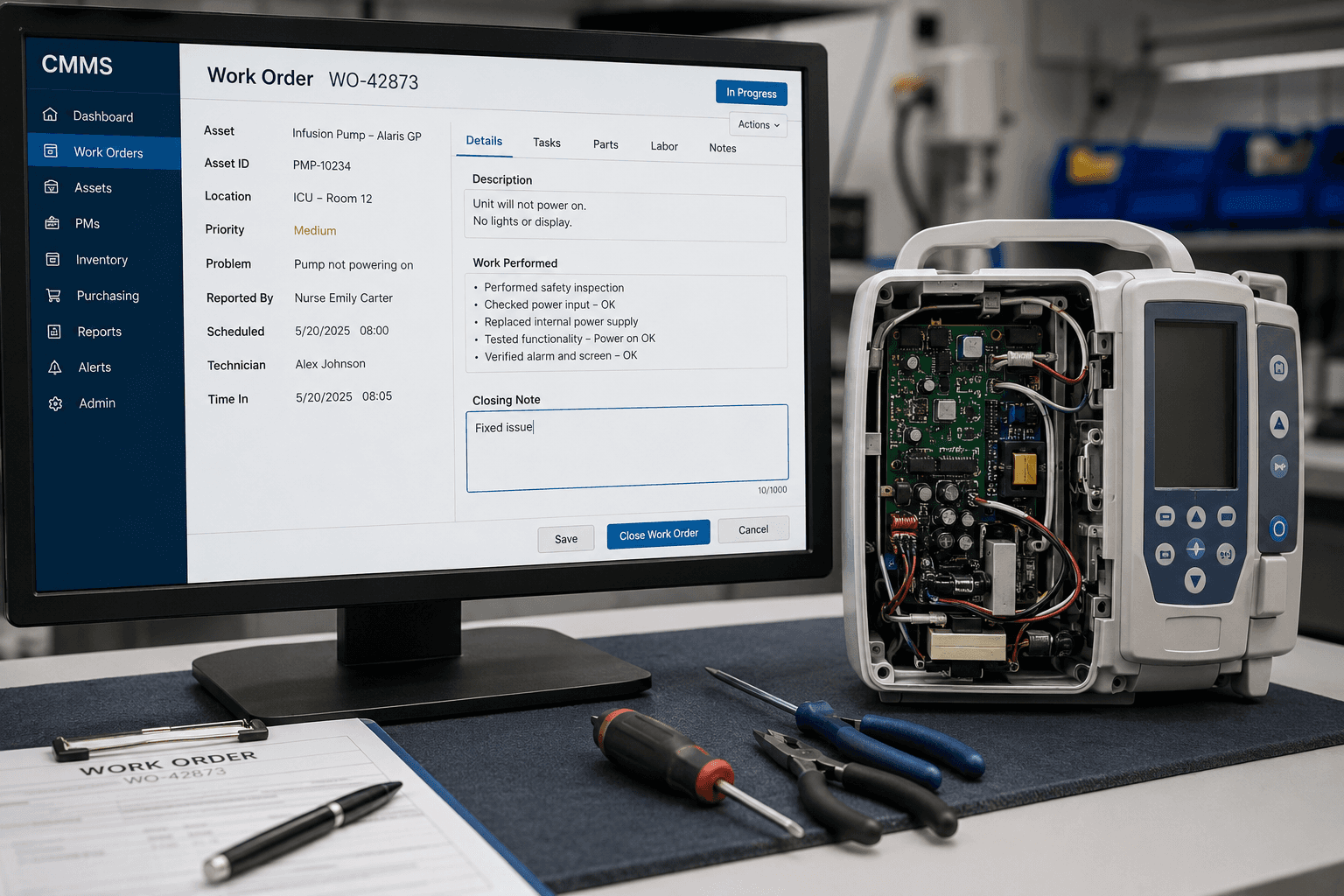1344x896 pixels.
Task: Click the technician name Alex Johnson
Action: [331, 364]
